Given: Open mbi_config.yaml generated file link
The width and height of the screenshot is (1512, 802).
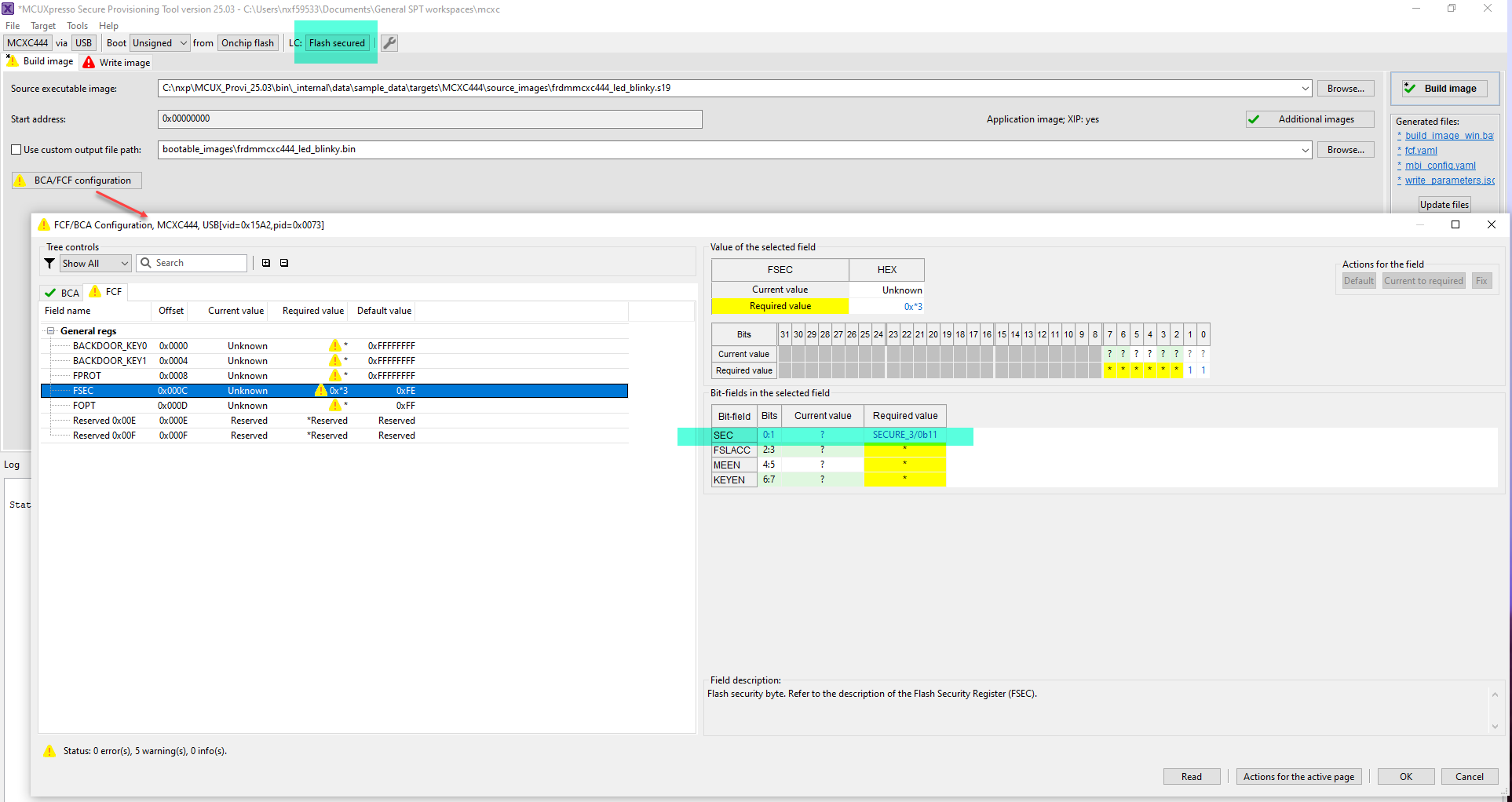Looking at the screenshot, I should (x=1441, y=166).
